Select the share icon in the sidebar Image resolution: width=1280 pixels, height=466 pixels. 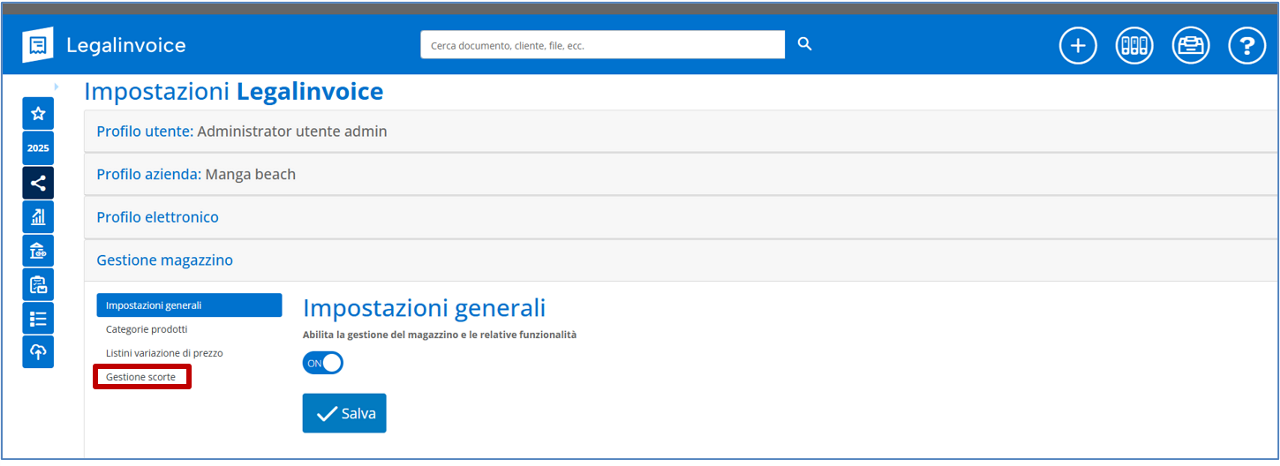pyautogui.click(x=38, y=183)
